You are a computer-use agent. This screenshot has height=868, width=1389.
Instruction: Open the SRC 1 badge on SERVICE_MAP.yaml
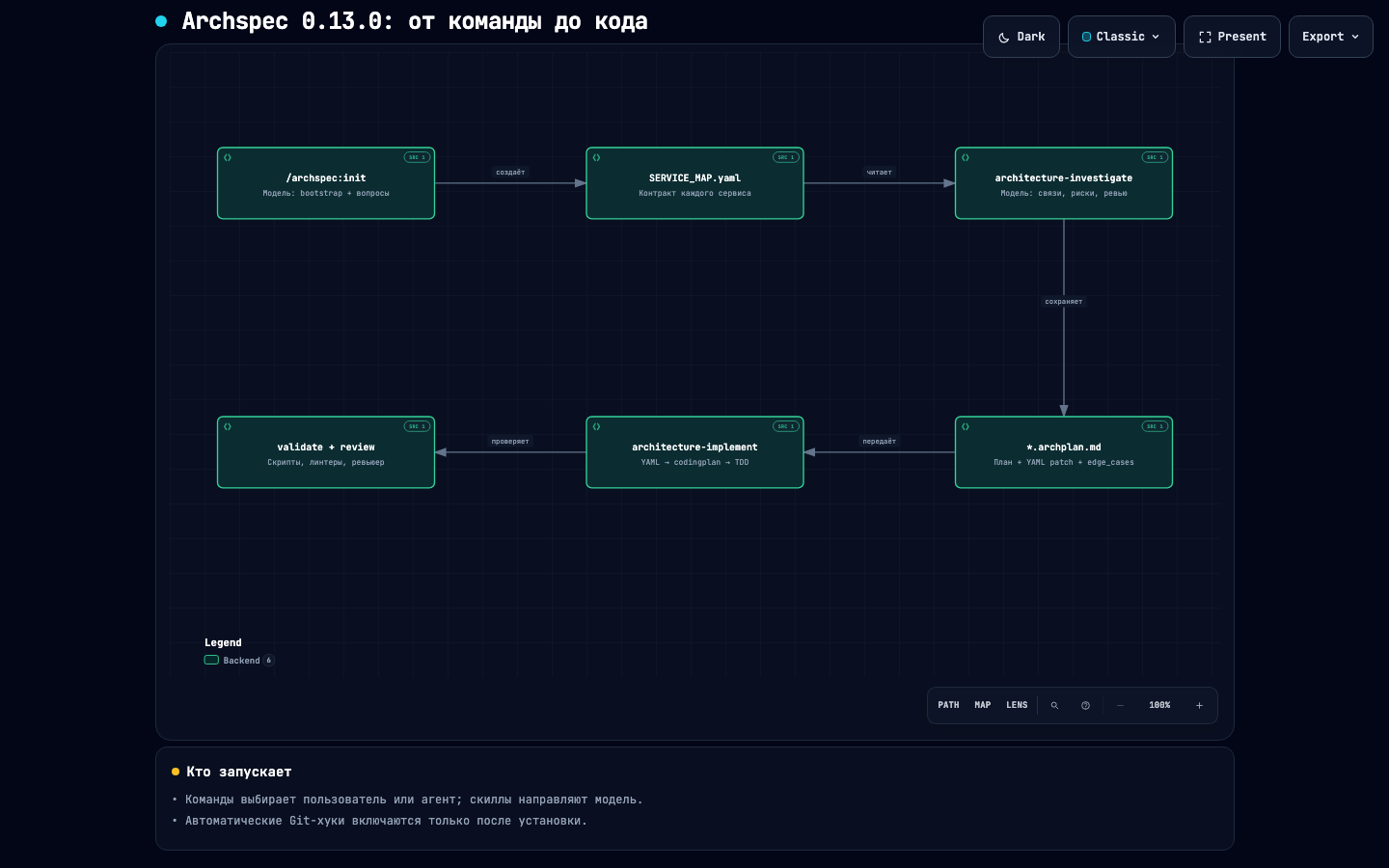point(786,157)
